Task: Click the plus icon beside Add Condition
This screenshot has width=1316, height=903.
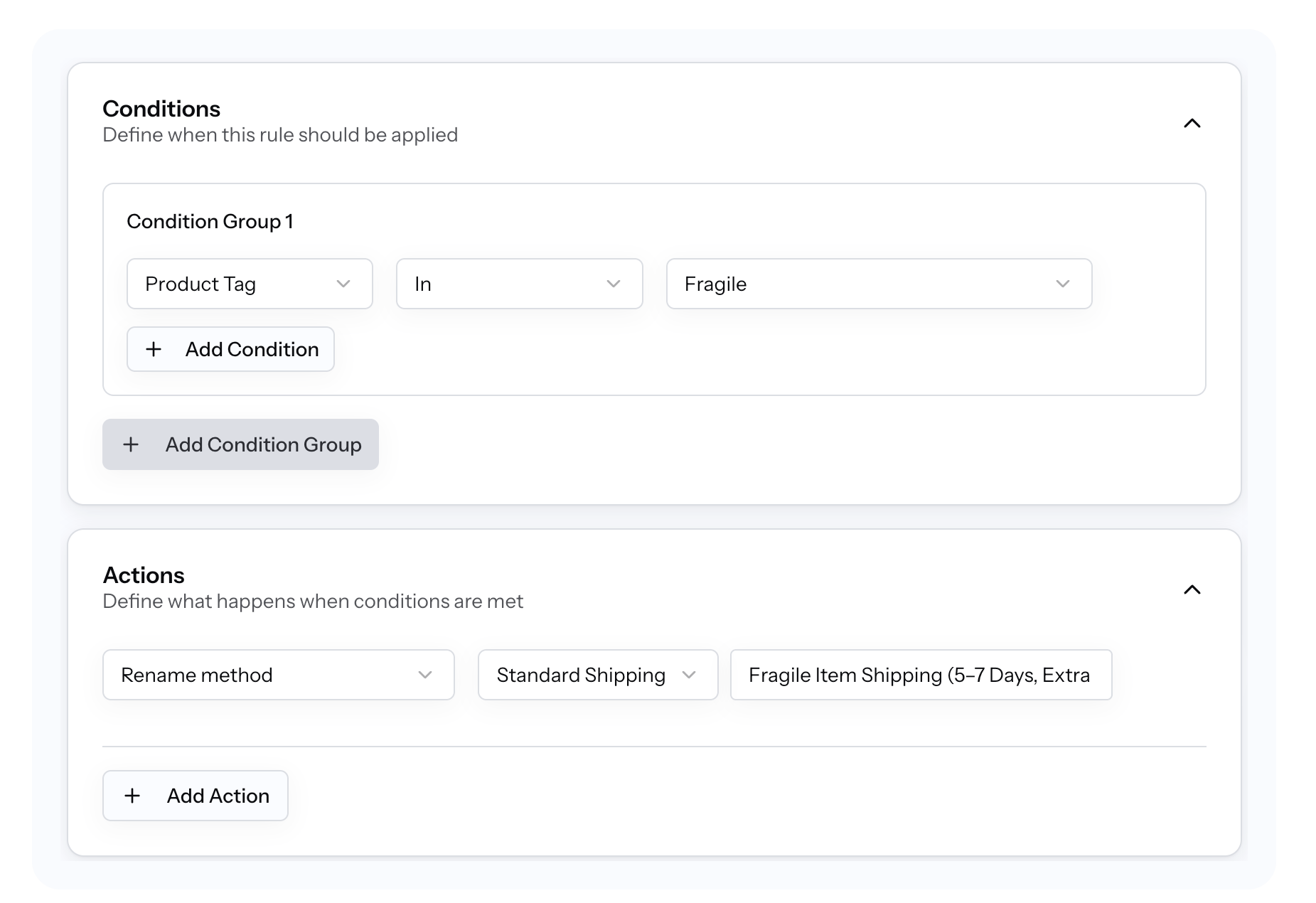Action: click(x=154, y=349)
